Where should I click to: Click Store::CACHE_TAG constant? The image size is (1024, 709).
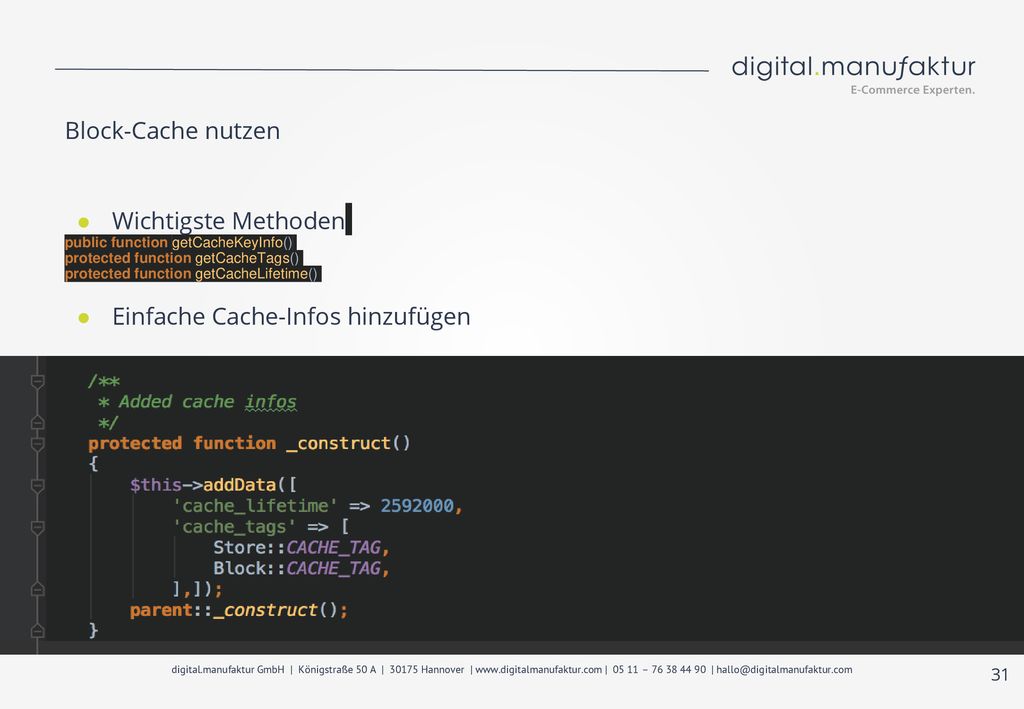tap(297, 548)
